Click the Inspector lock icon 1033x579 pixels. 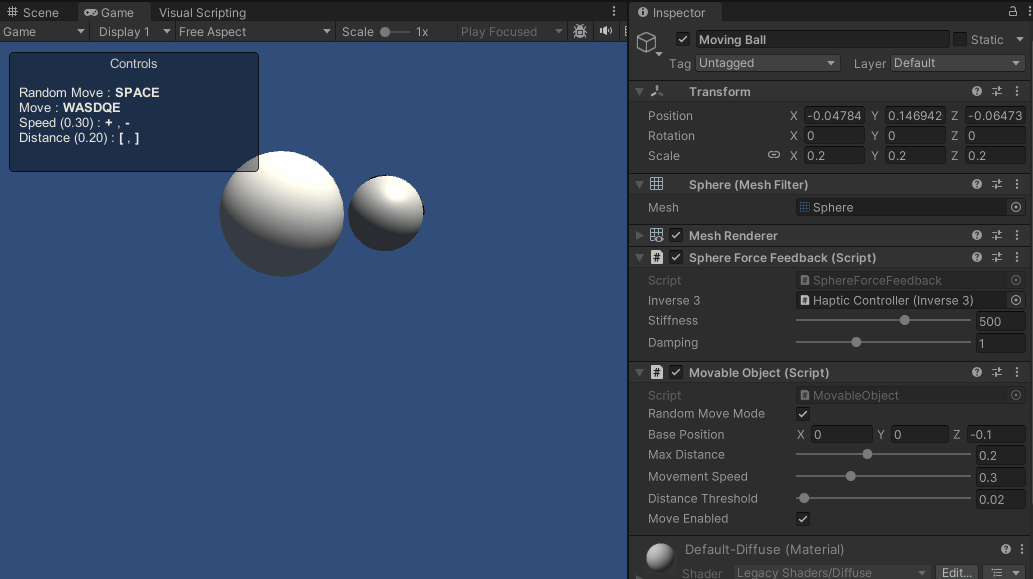[x=1013, y=13]
